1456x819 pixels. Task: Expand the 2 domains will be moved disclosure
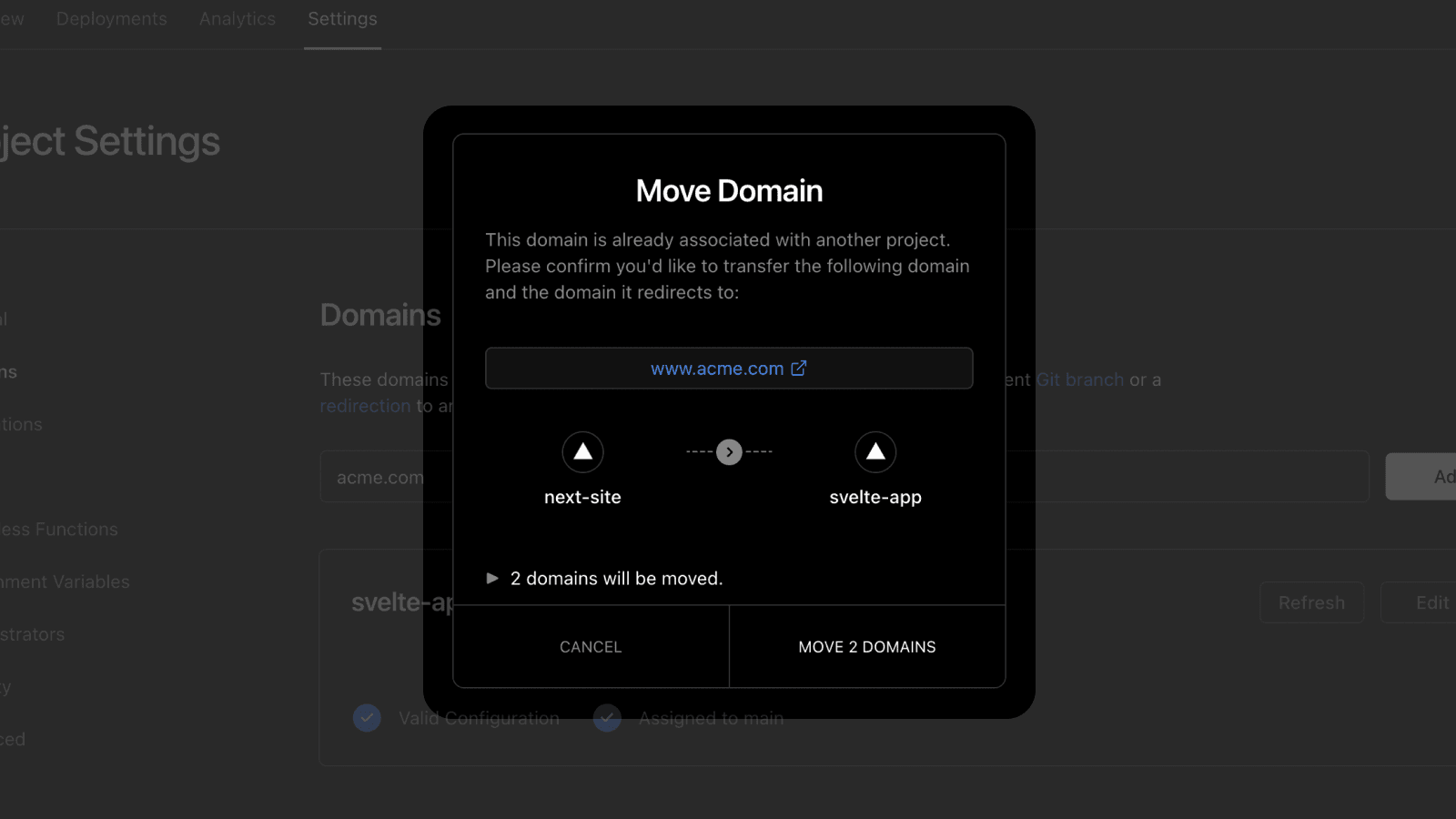492,579
